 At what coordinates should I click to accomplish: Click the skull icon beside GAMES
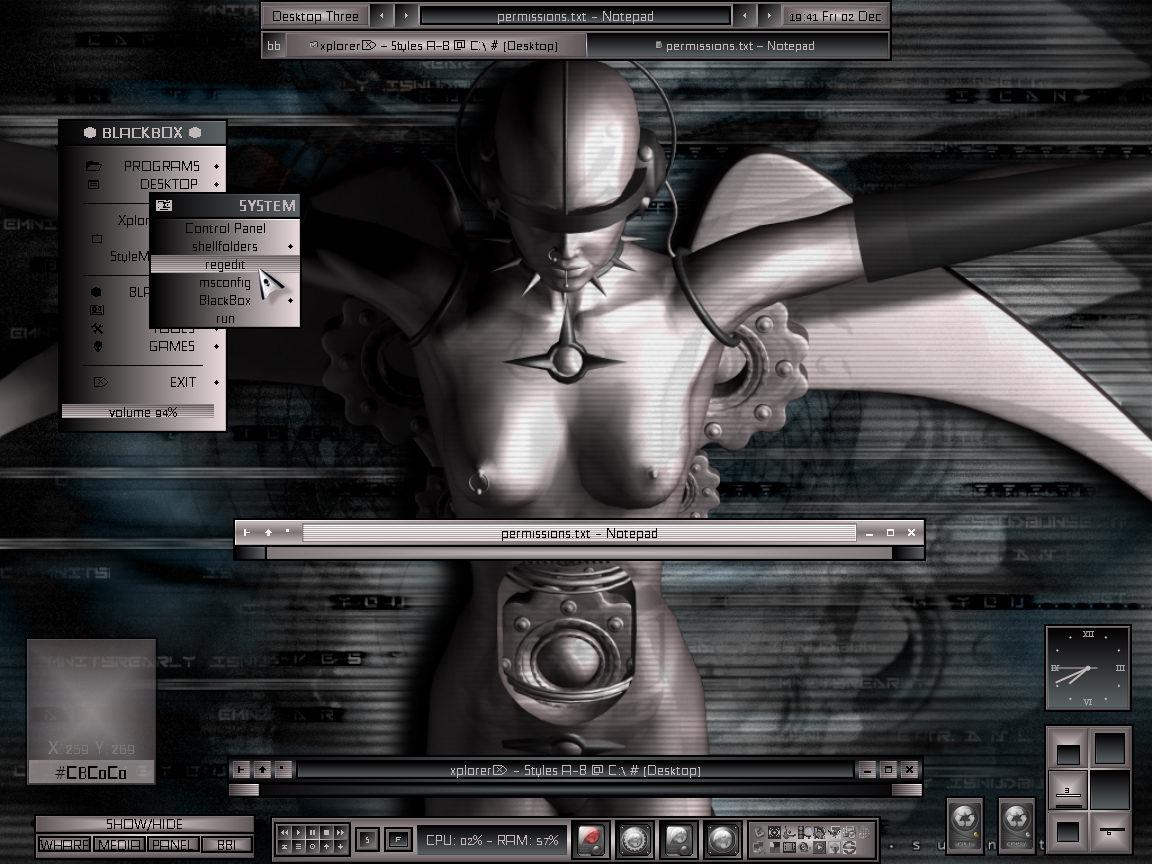point(97,346)
